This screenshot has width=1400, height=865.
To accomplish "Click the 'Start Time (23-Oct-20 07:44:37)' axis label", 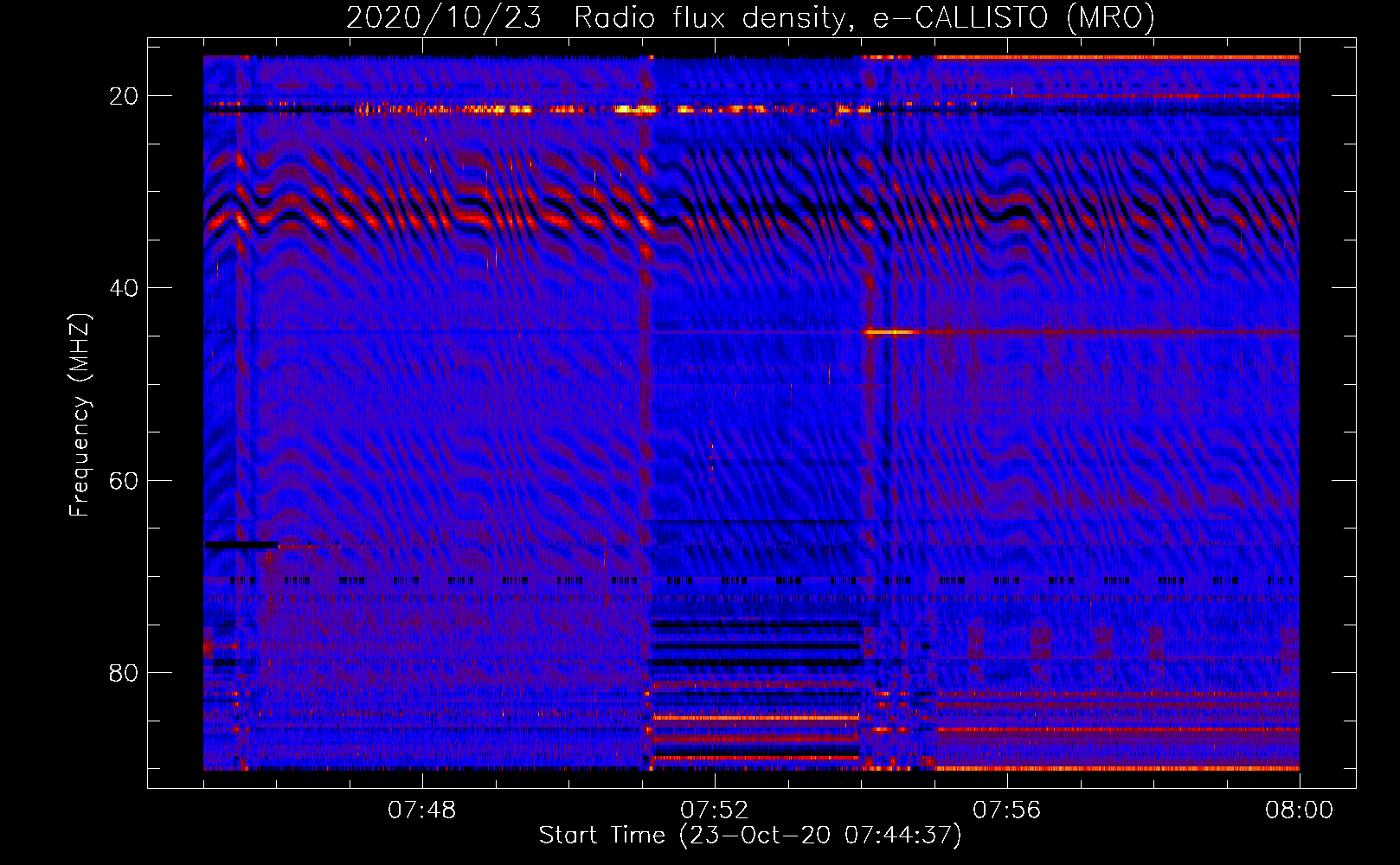I will [750, 836].
